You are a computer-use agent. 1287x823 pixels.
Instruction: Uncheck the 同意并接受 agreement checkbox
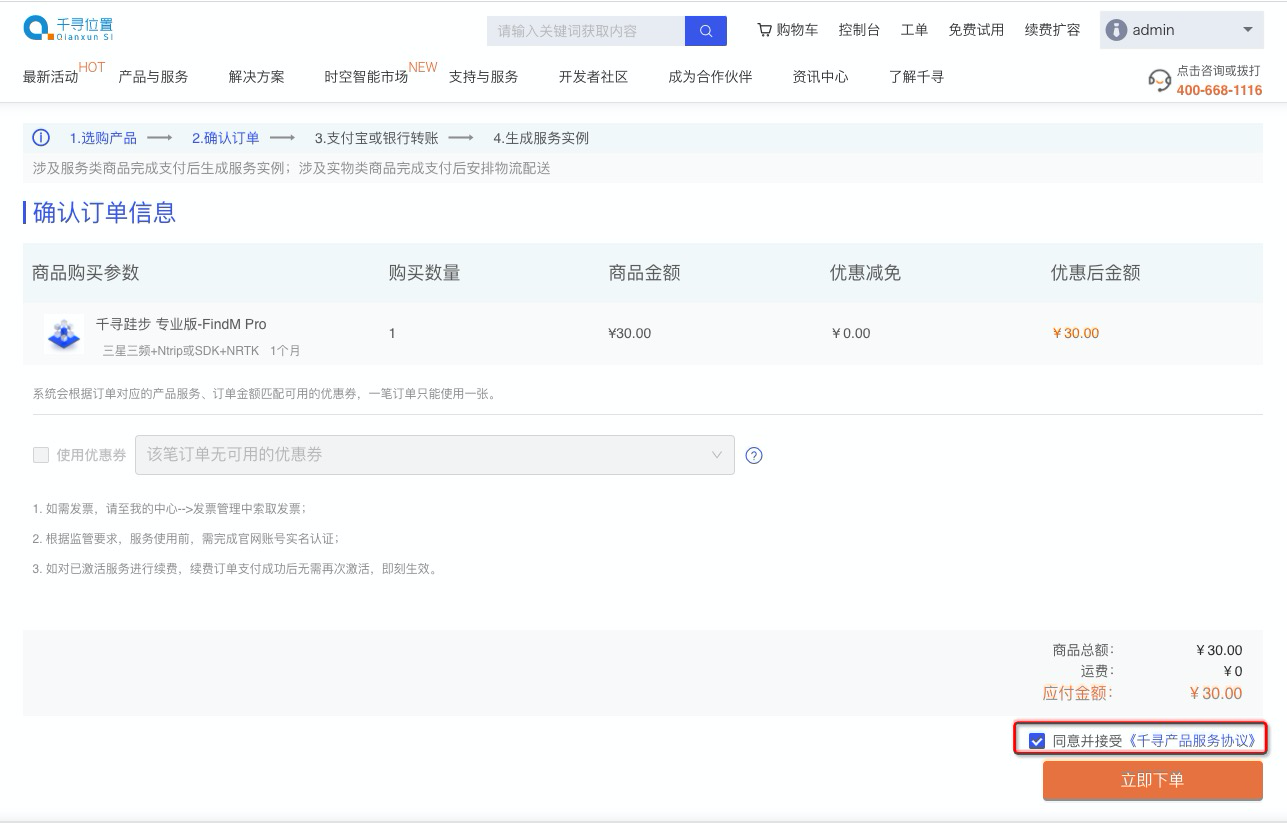[1037, 741]
